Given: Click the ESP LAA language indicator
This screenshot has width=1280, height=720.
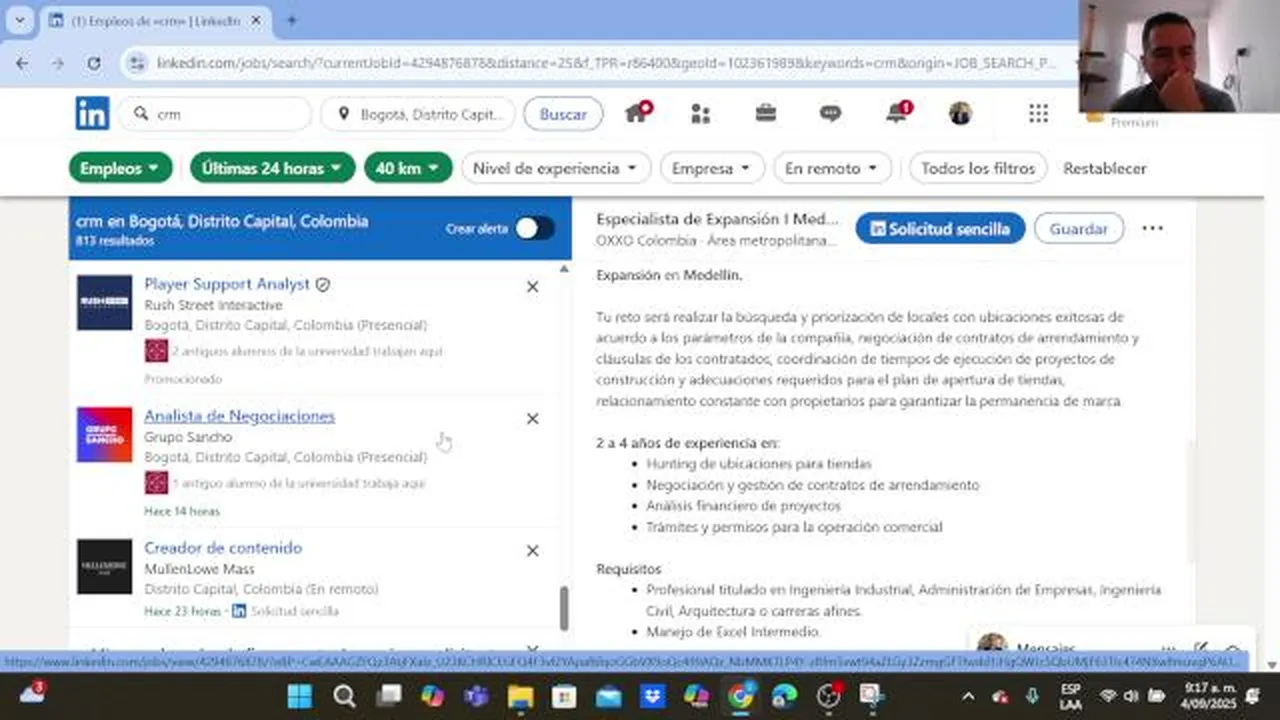Looking at the screenshot, I should pyautogui.click(x=1070, y=696).
